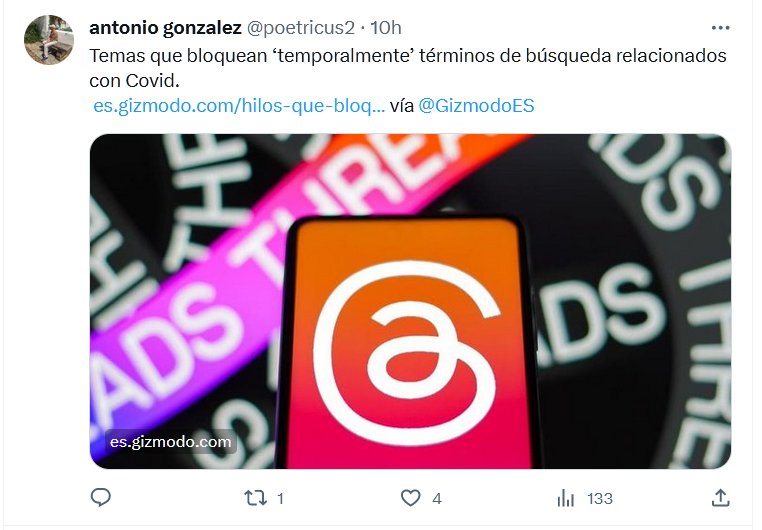Click the Threads logo on the phone image

click(x=407, y=352)
